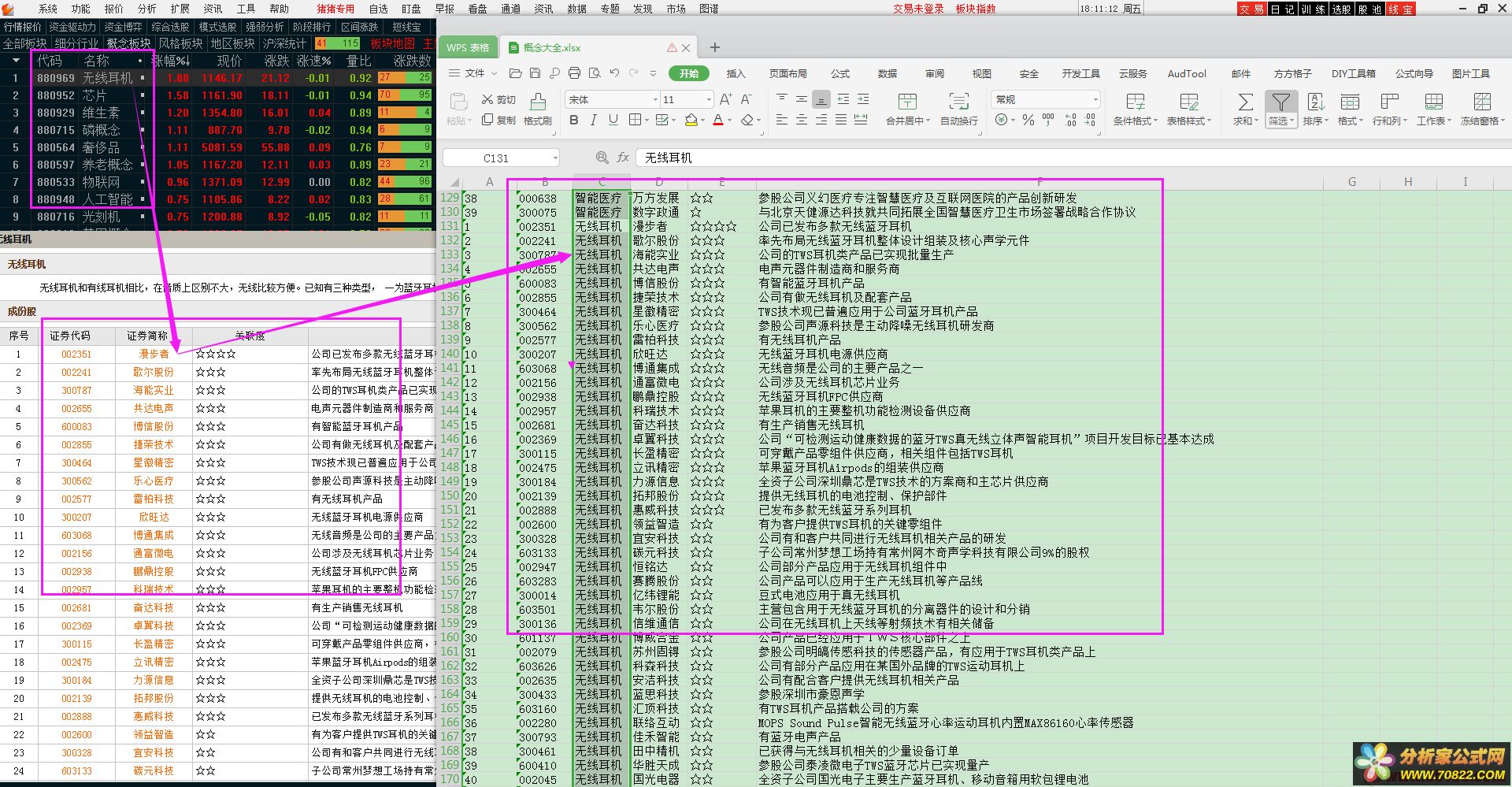The width and height of the screenshot is (1512, 787).
Task: Toggle italic formatting in WPS
Action: coord(593,120)
